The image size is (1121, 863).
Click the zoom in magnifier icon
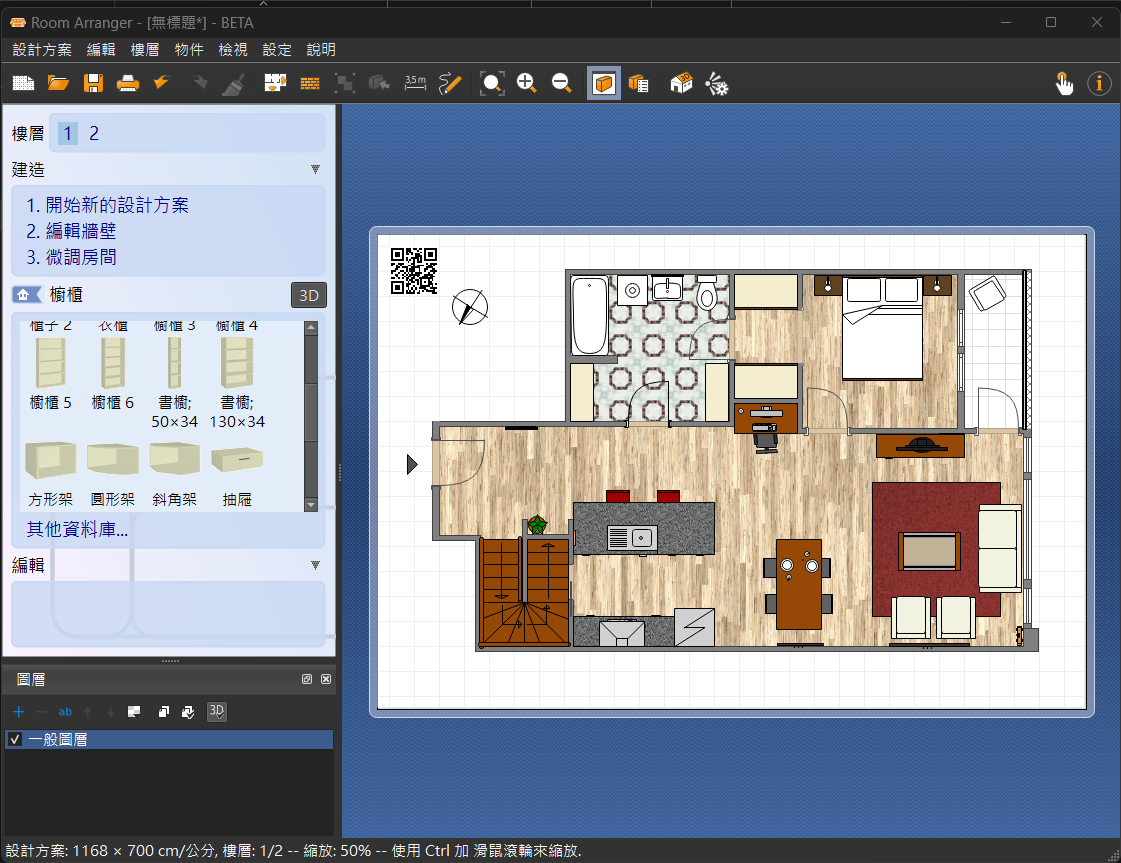point(527,84)
